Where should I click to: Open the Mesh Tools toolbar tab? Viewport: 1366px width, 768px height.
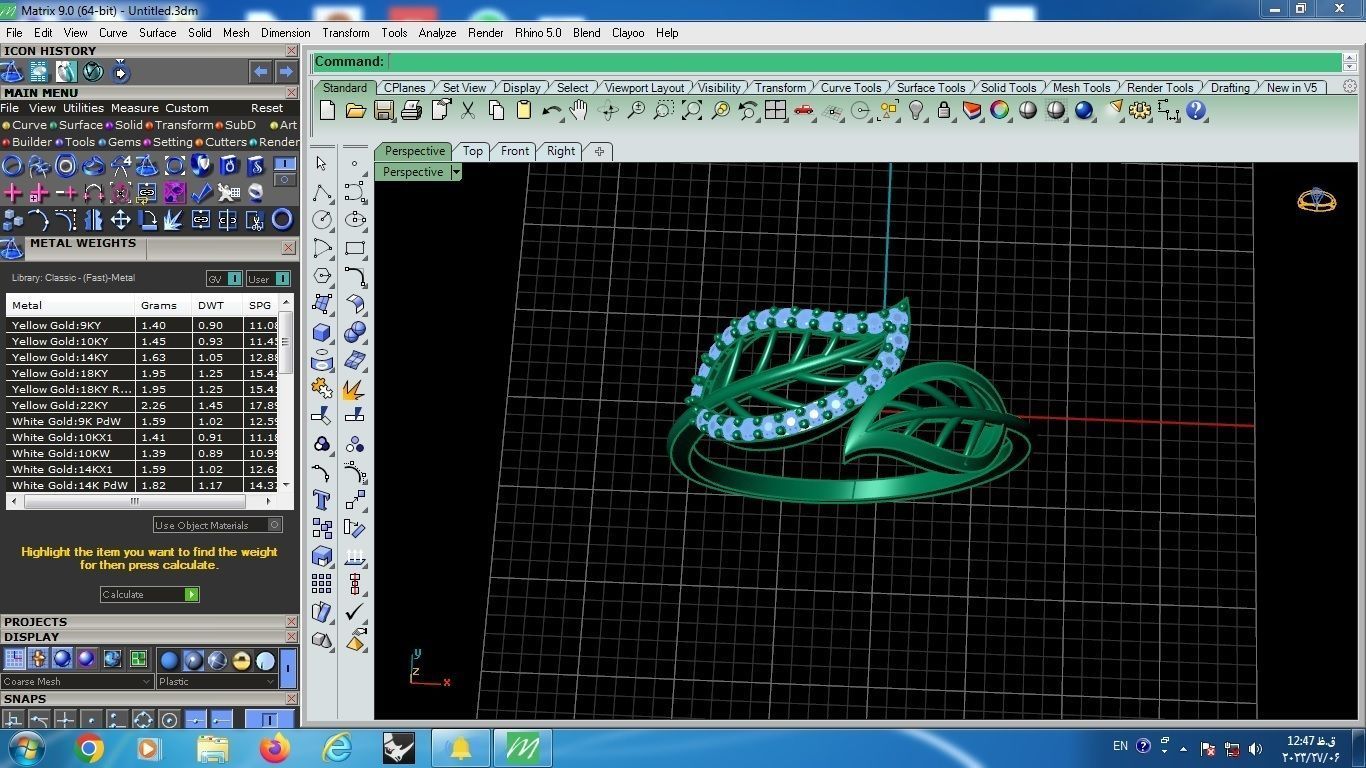pos(1081,88)
